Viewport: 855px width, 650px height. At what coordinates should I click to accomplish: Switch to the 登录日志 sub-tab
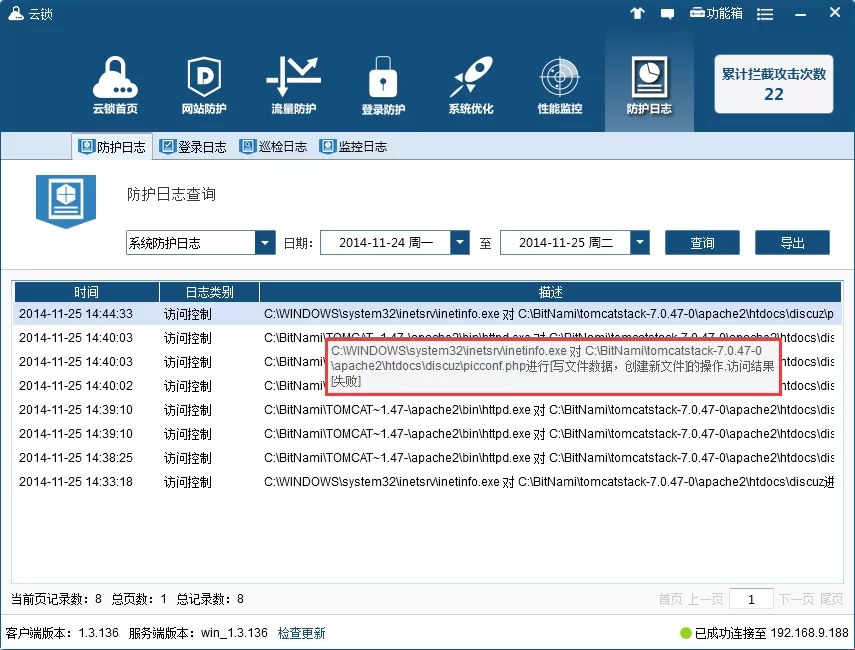tap(193, 147)
